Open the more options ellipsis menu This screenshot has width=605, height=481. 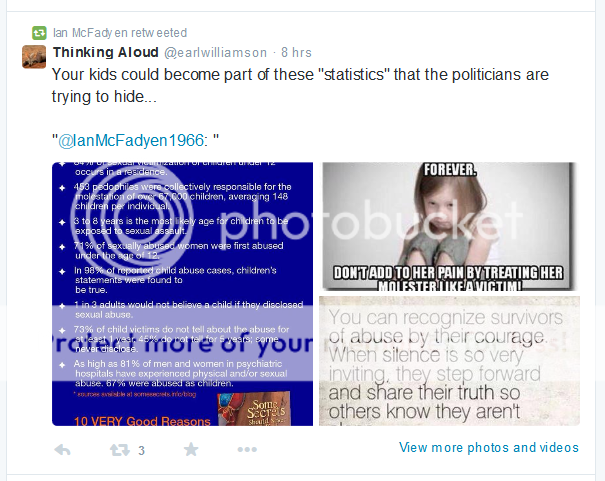tap(247, 449)
